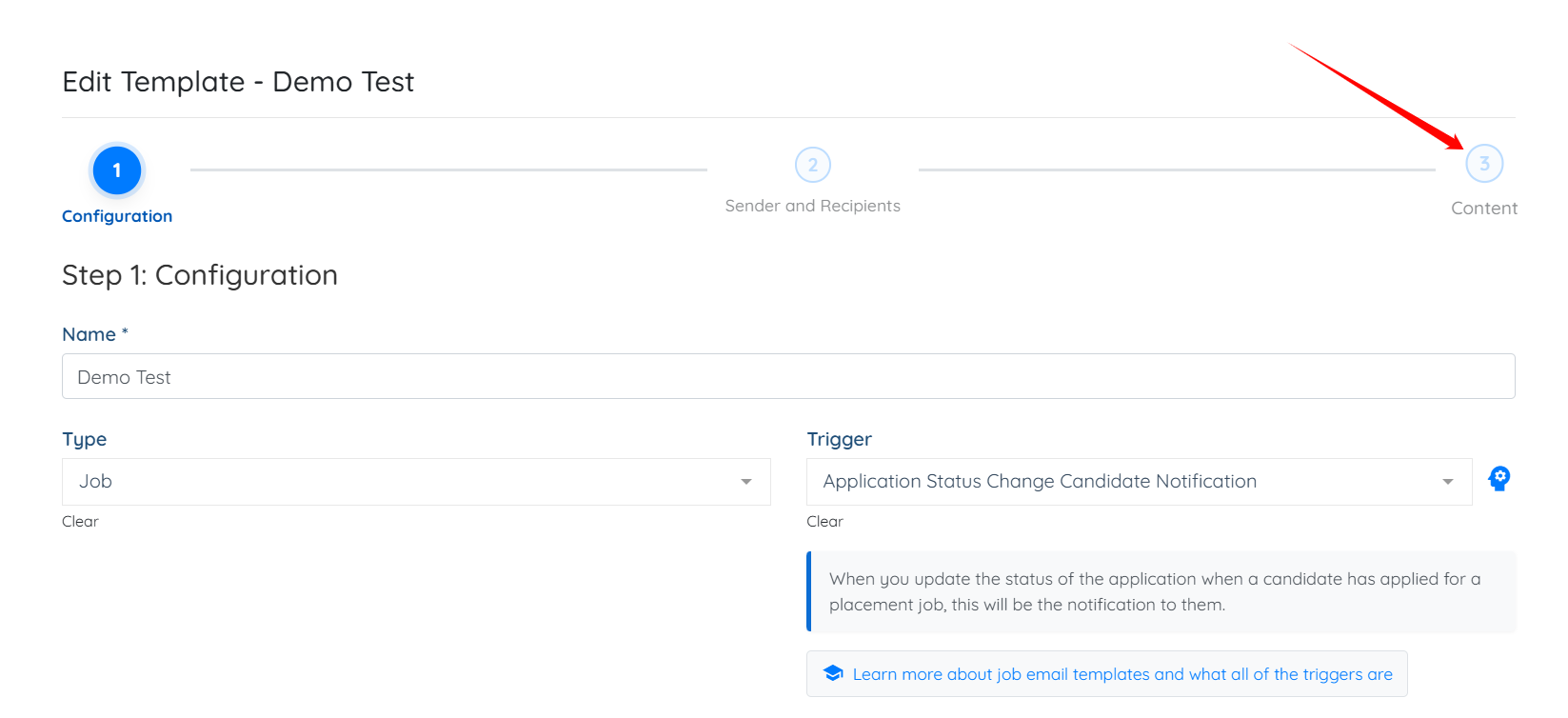Clear the Trigger selection
1568x718 pixels.
824,521
